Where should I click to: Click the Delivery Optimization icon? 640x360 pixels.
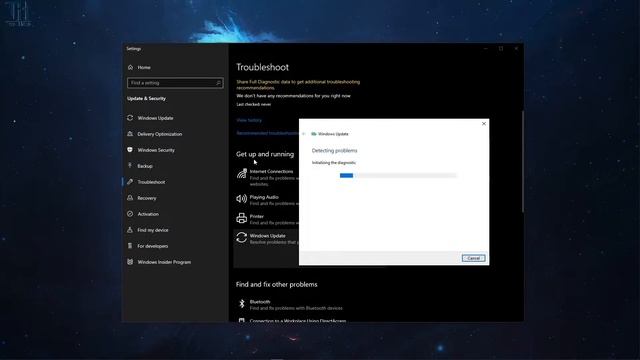point(130,134)
